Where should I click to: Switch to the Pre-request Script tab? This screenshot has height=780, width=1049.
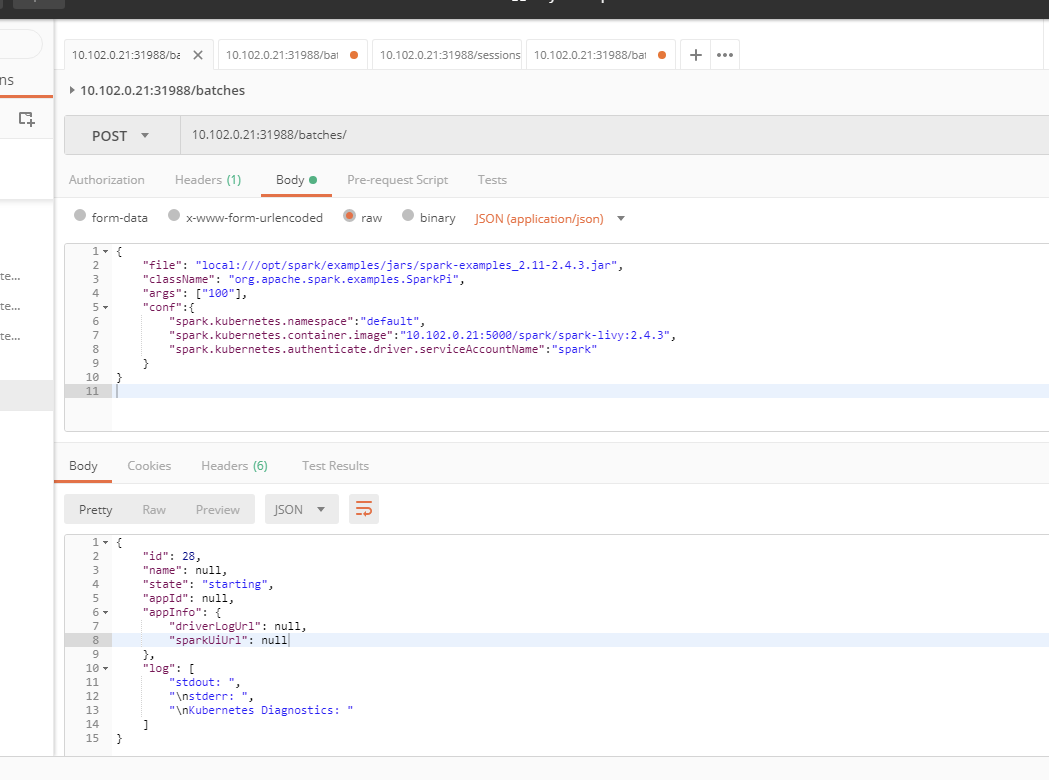coord(397,180)
